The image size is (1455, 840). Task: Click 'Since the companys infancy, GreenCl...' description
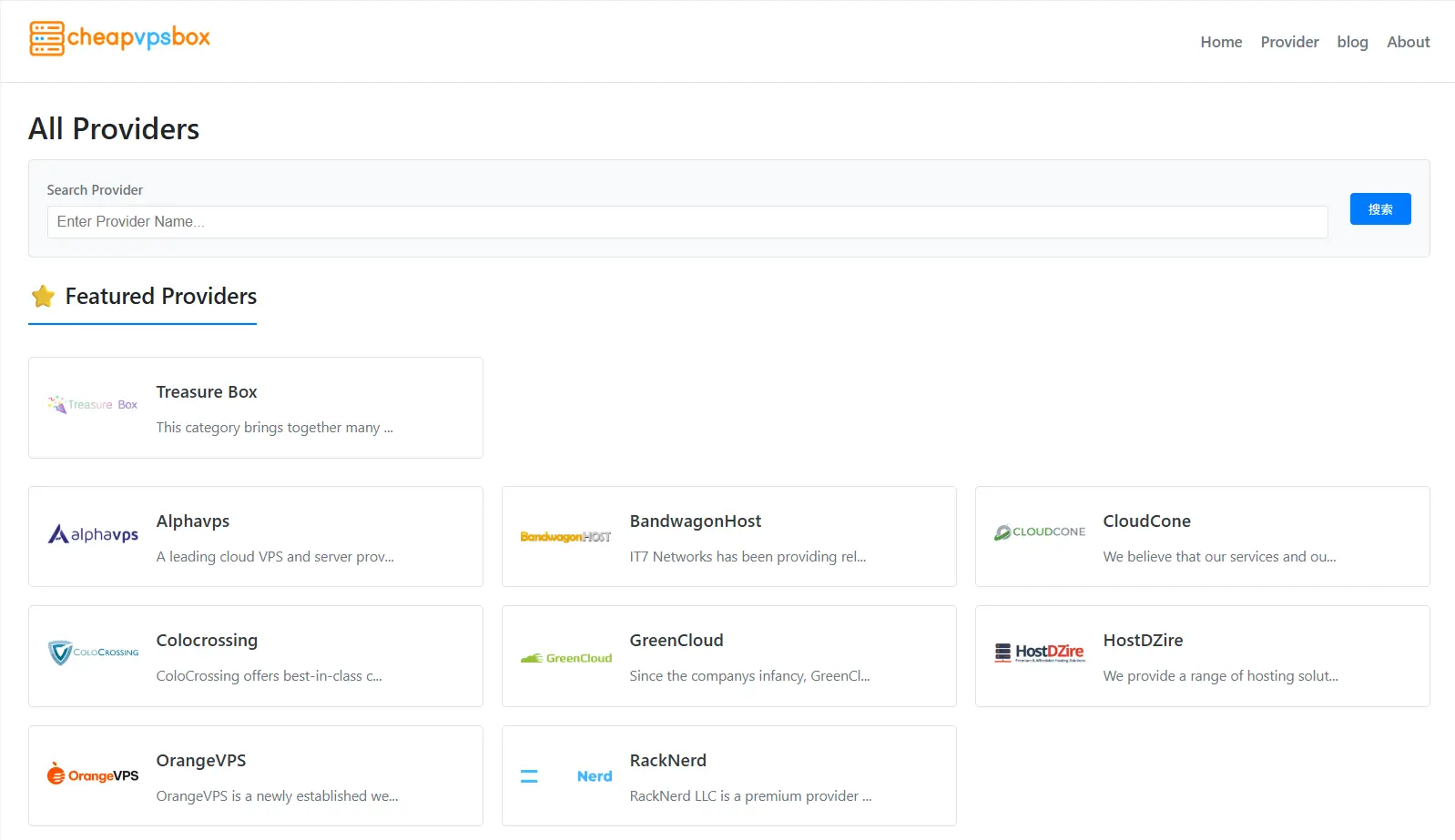click(750, 676)
